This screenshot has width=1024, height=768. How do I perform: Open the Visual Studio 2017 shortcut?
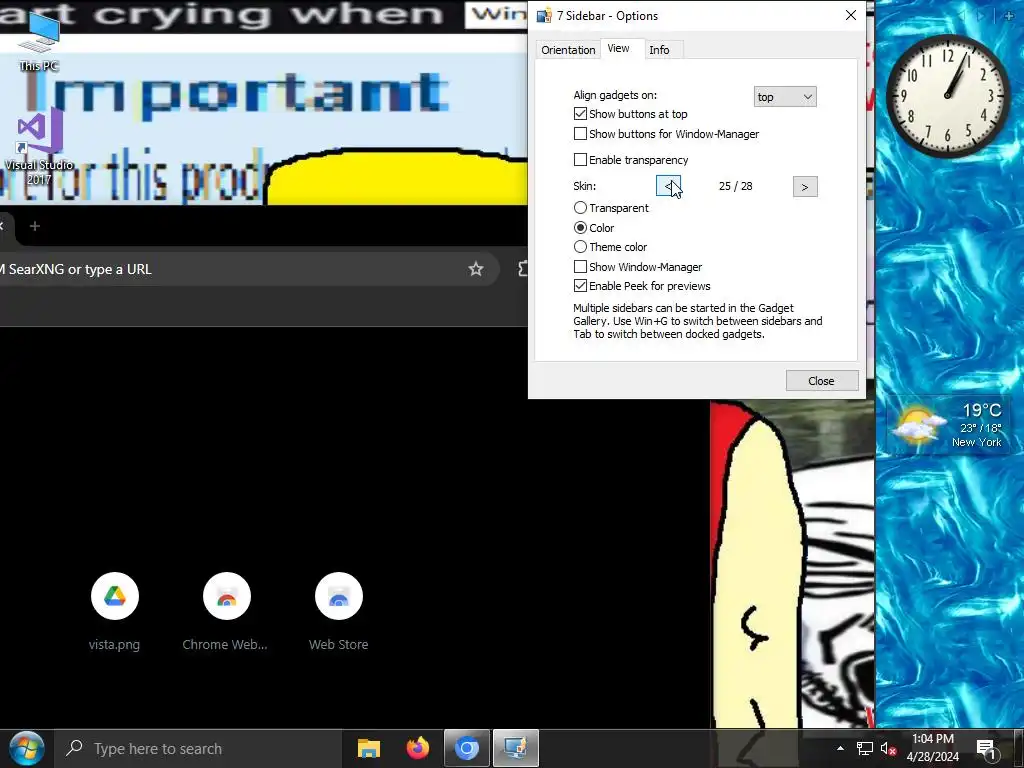(x=39, y=146)
